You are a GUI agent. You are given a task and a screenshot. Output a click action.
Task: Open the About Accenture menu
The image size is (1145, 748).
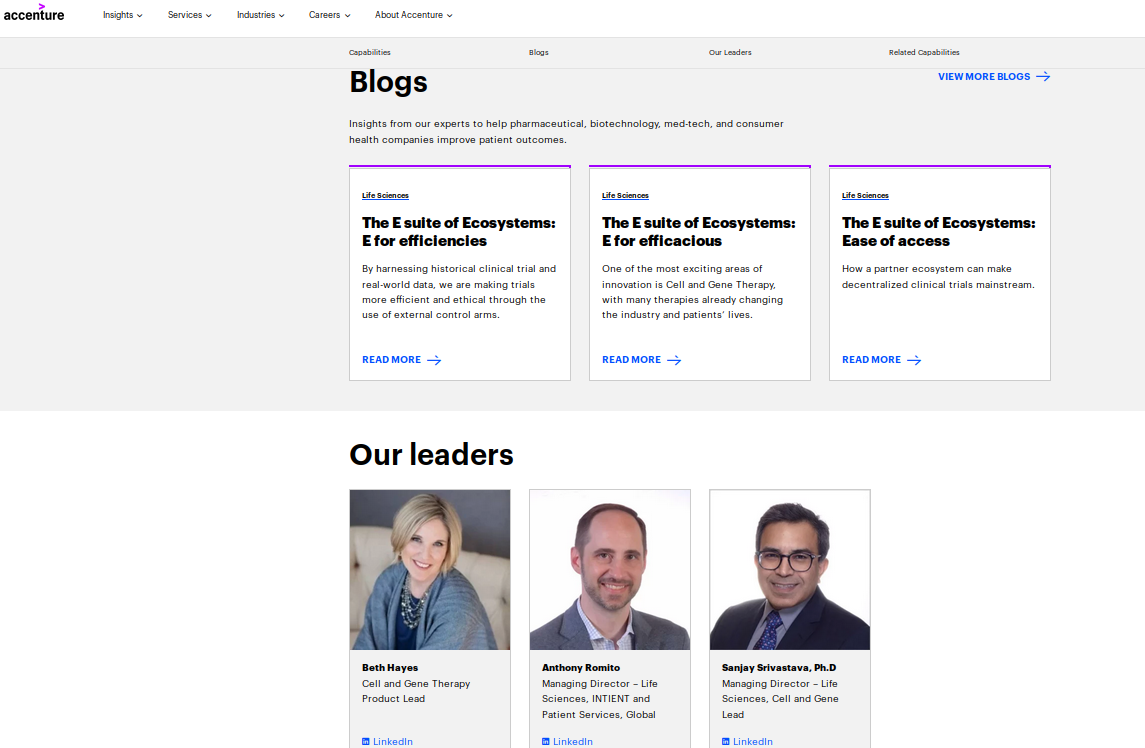[414, 15]
